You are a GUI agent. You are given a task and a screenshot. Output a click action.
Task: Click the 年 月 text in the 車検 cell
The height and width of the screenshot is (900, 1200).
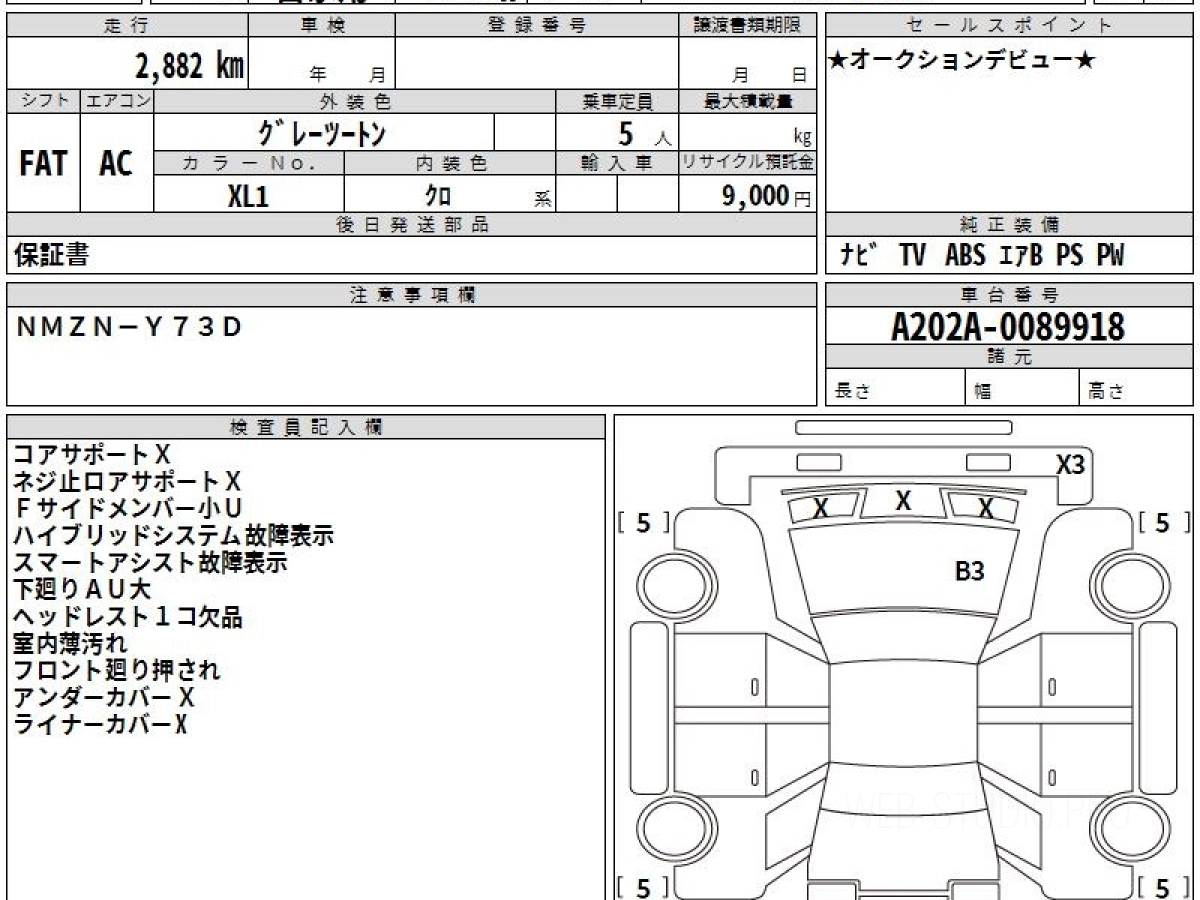[x=347, y=75]
